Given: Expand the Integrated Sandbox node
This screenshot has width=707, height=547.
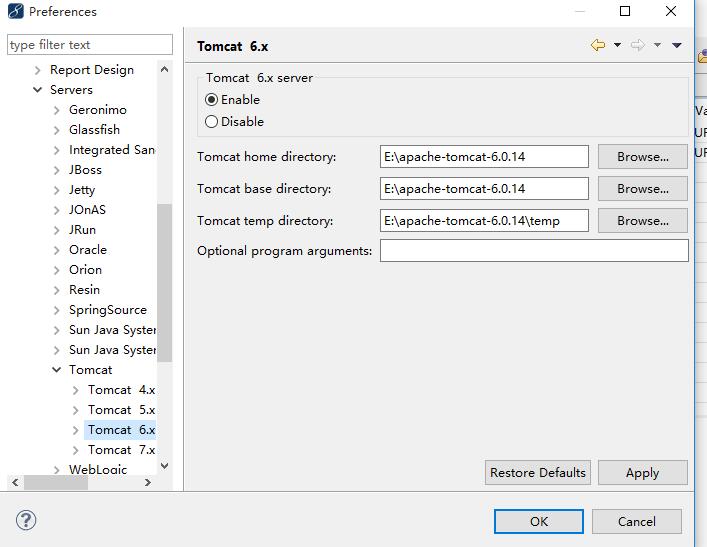Looking at the screenshot, I should [x=56, y=150].
